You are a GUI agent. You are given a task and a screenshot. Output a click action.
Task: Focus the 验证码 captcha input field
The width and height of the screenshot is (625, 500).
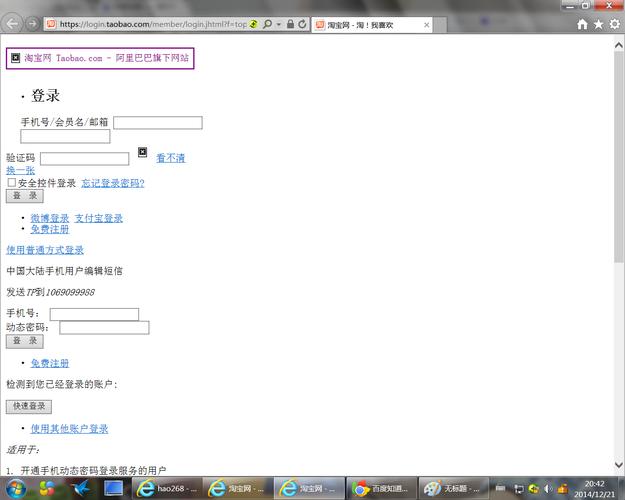(85, 159)
